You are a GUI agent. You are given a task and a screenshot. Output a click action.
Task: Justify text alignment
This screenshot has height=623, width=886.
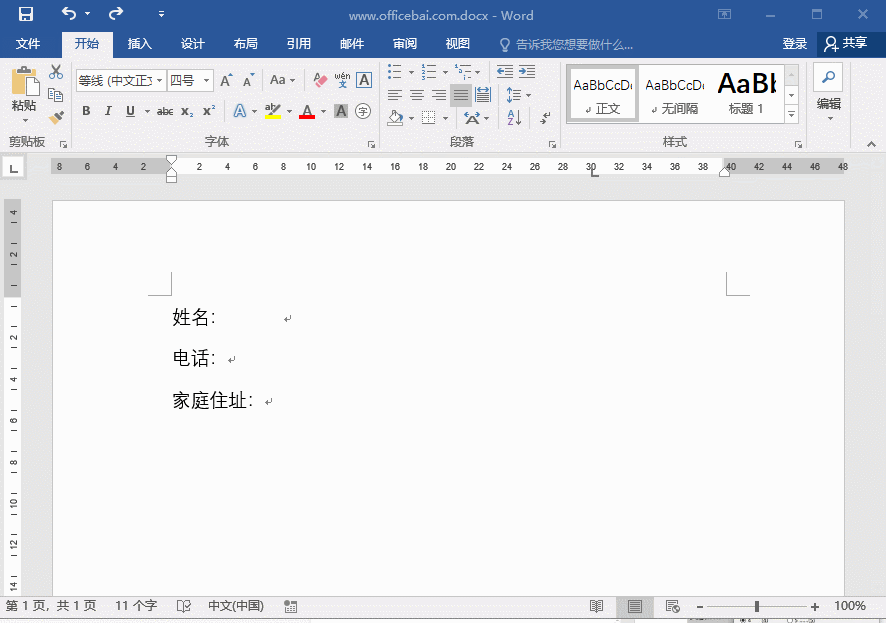(461, 95)
